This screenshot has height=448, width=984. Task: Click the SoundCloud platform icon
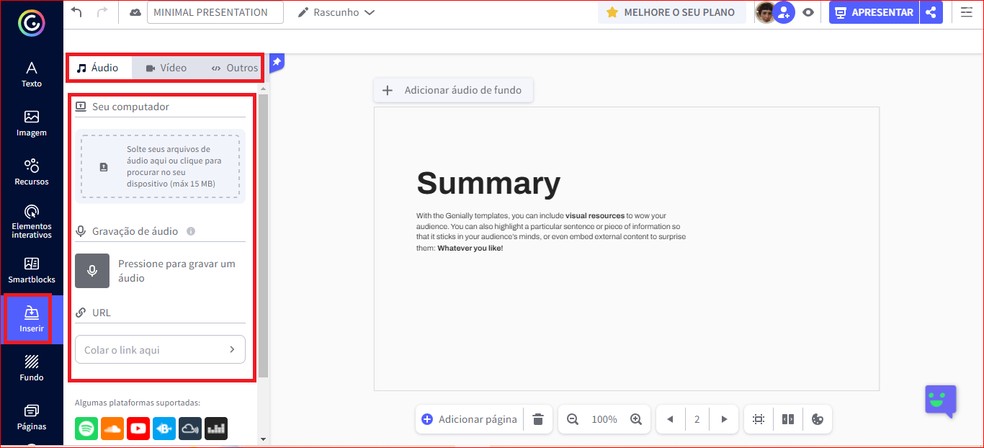coord(112,428)
